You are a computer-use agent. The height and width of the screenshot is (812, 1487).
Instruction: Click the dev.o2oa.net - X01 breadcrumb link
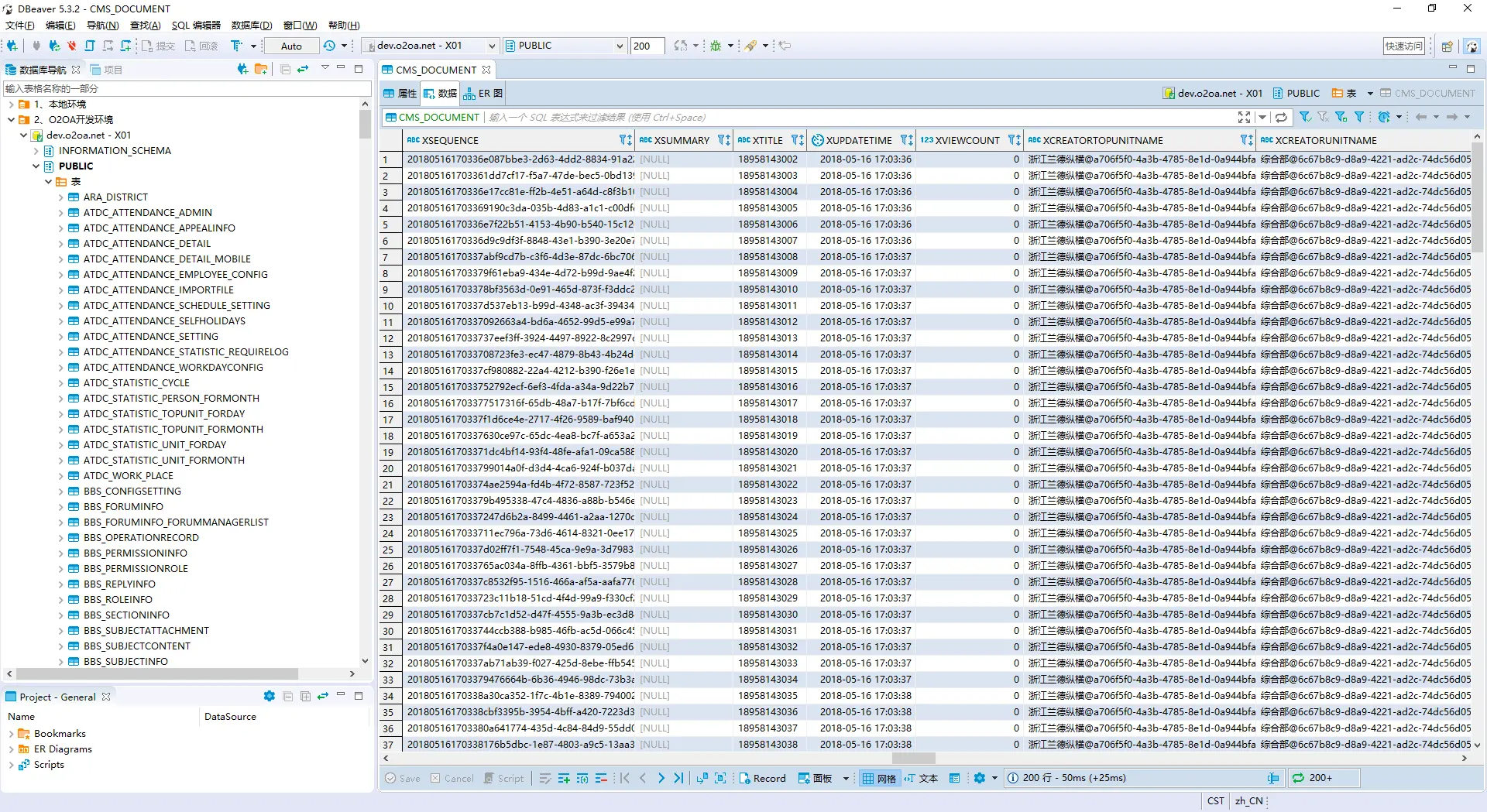(1213, 93)
